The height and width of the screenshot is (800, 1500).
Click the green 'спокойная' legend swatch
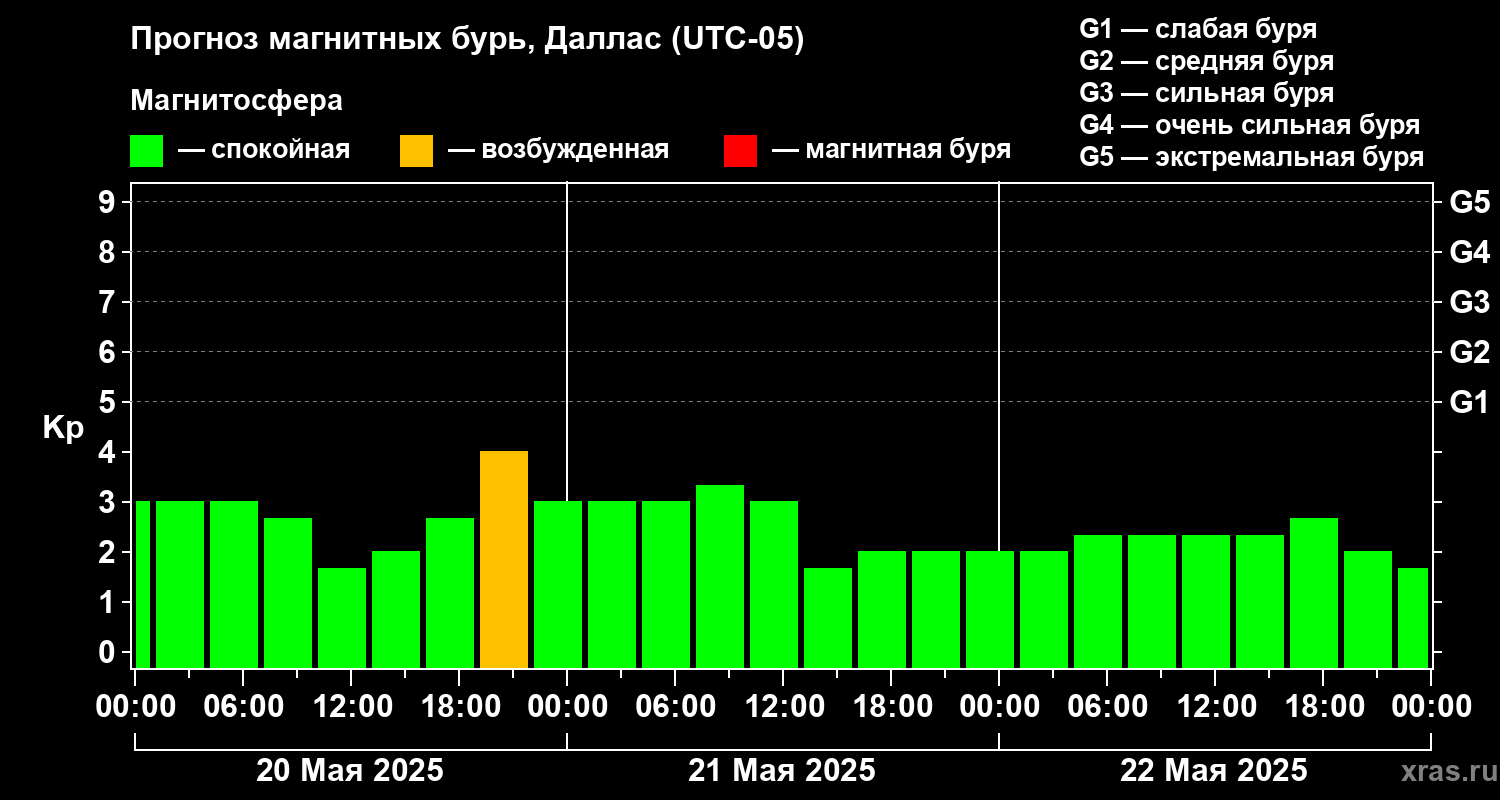146,151
